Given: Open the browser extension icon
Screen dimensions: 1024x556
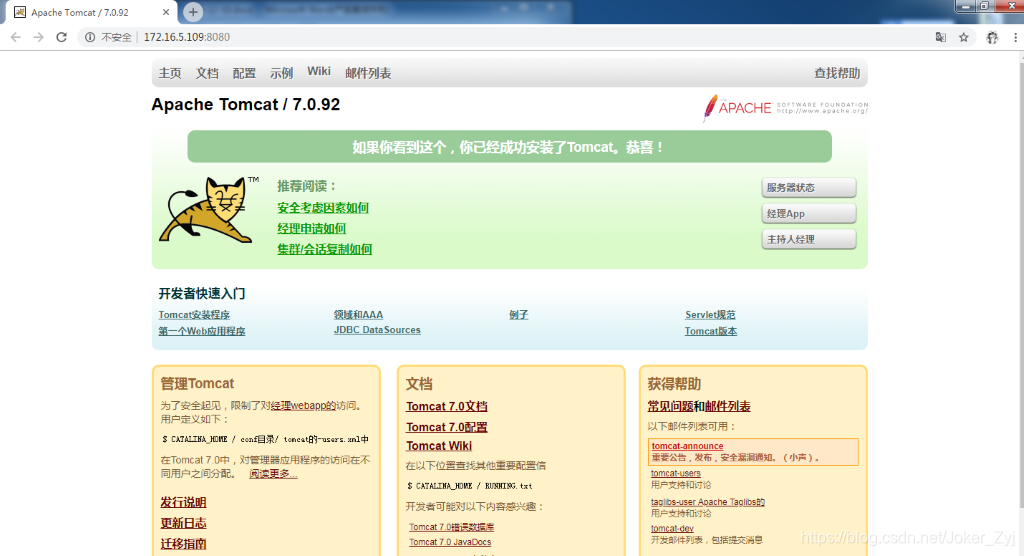Looking at the screenshot, I should (x=992, y=37).
